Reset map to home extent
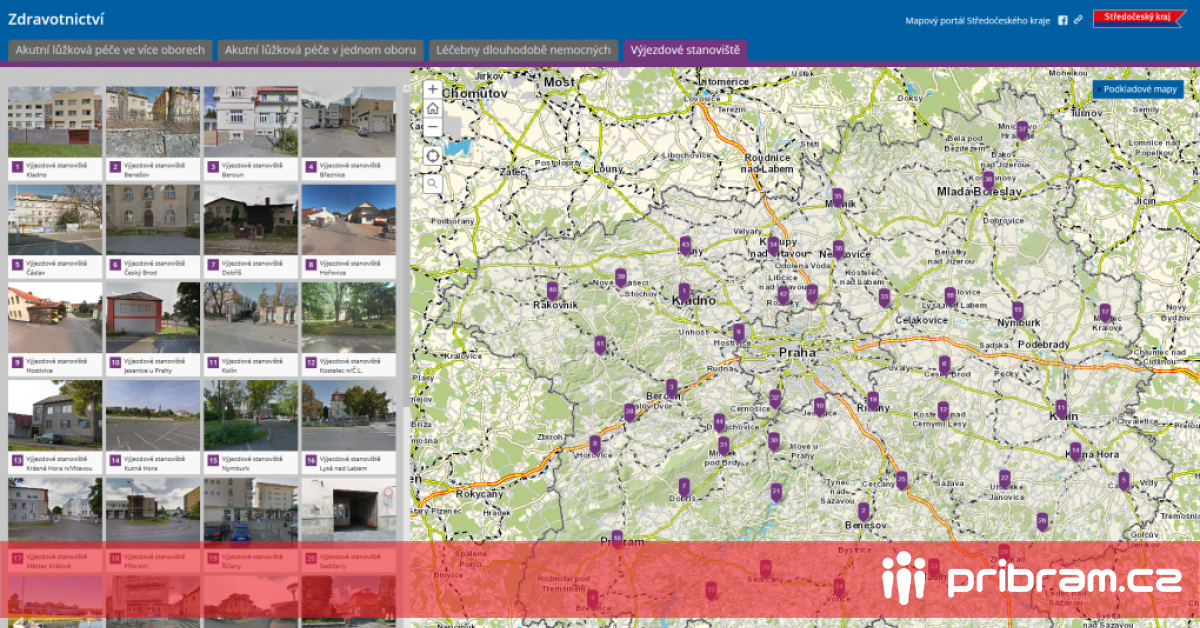 tap(432, 108)
